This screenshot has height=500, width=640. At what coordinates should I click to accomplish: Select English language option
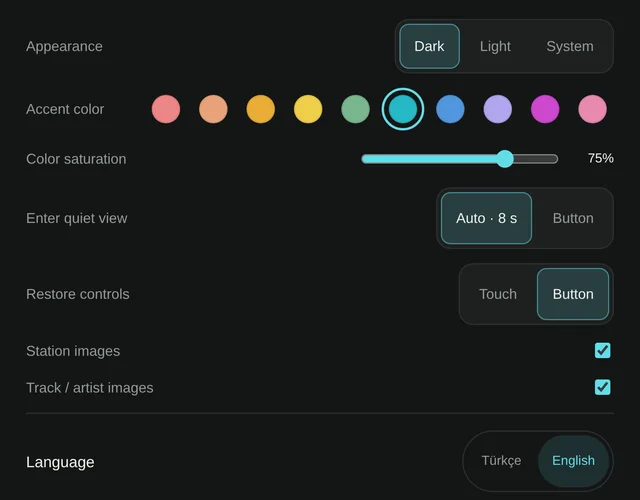pyautogui.click(x=573, y=460)
